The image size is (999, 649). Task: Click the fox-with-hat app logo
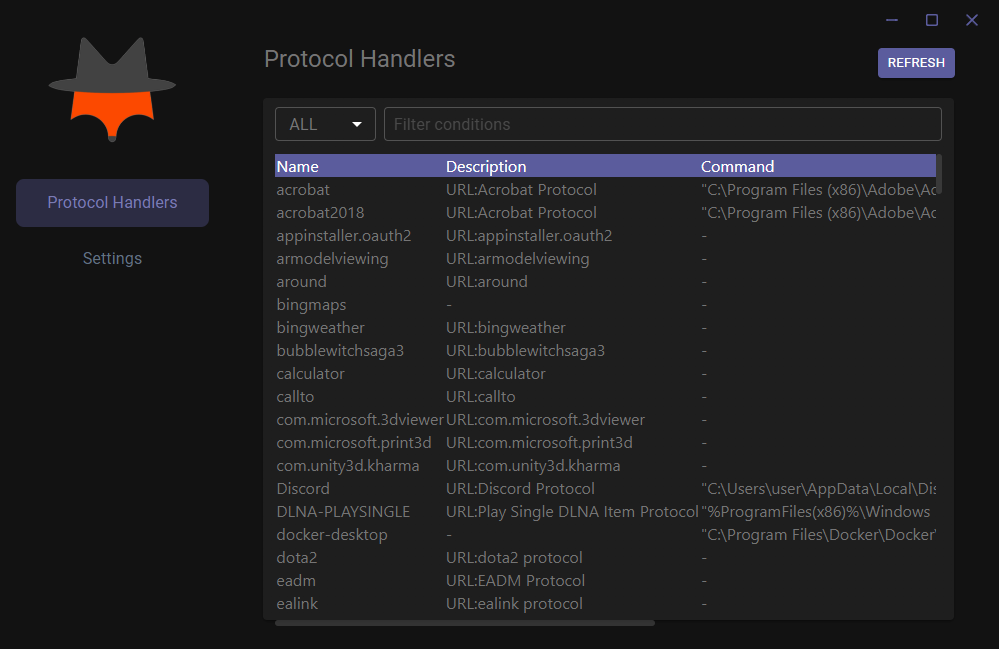[112, 89]
